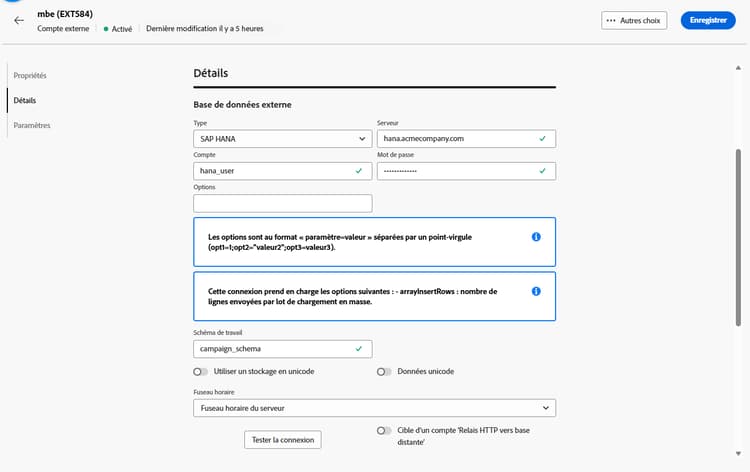Go back using the left arrow icon
The image size is (750, 472).
coord(19,20)
